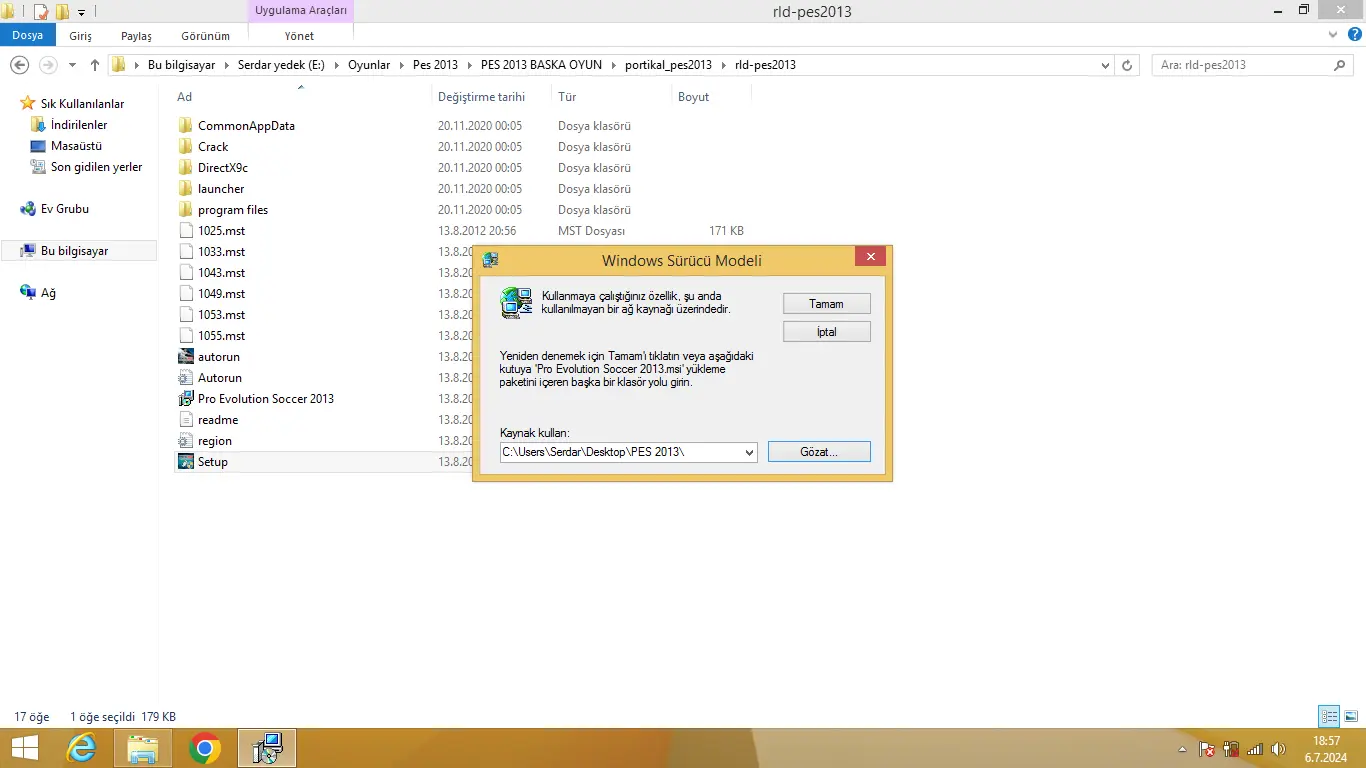
Task: Open the Paylaş ribbon tab
Action: tap(136, 36)
